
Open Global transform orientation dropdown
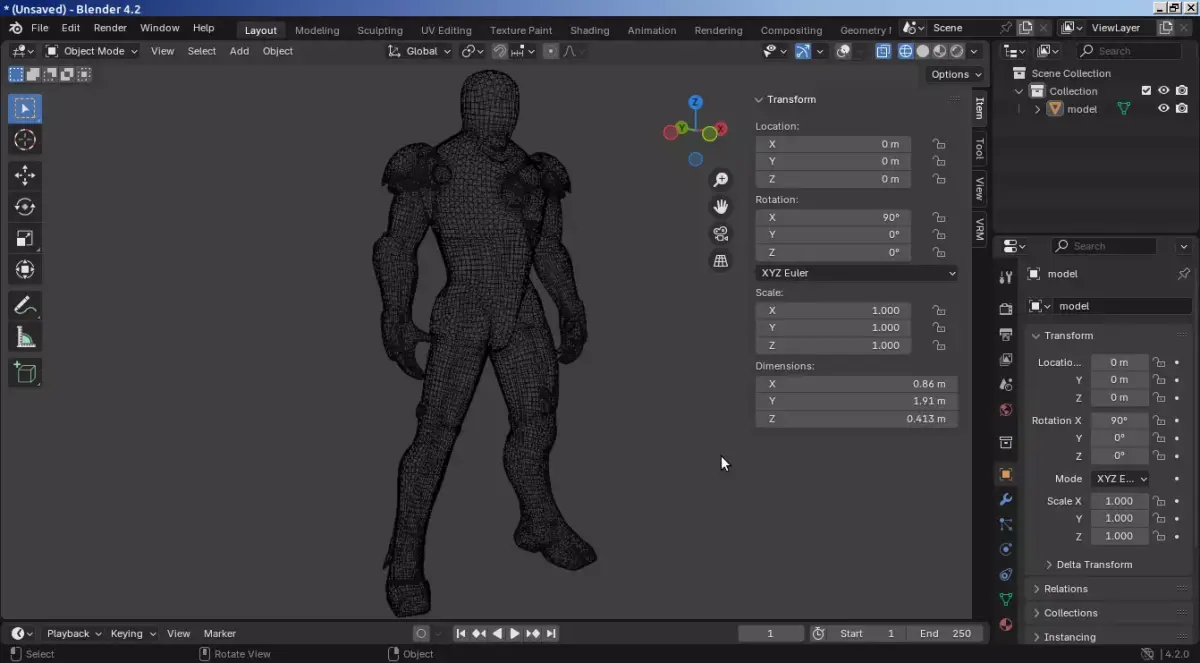click(x=420, y=51)
